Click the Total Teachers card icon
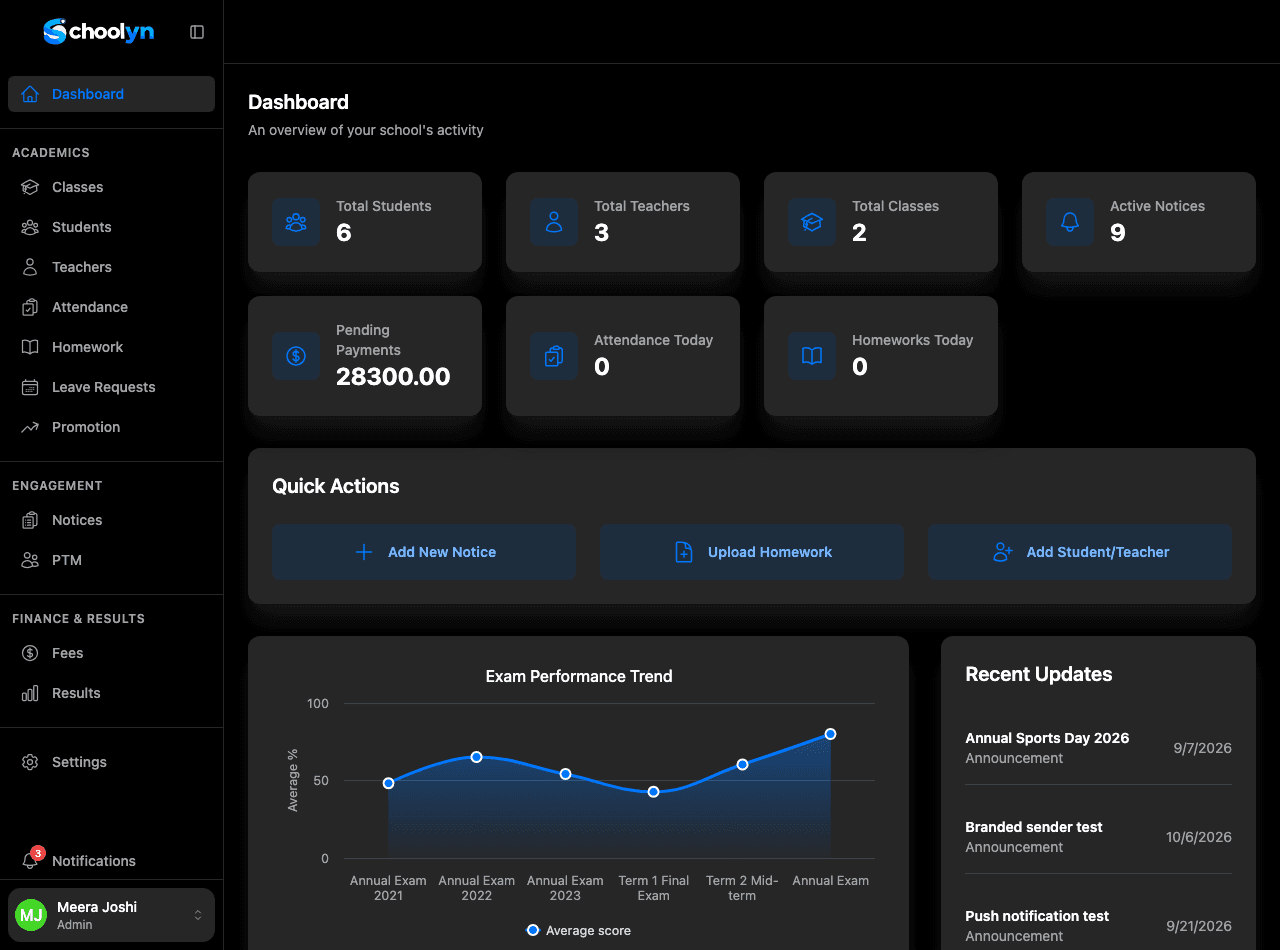Image resolution: width=1280 pixels, height=950 pixels. (x=554, y=222)
